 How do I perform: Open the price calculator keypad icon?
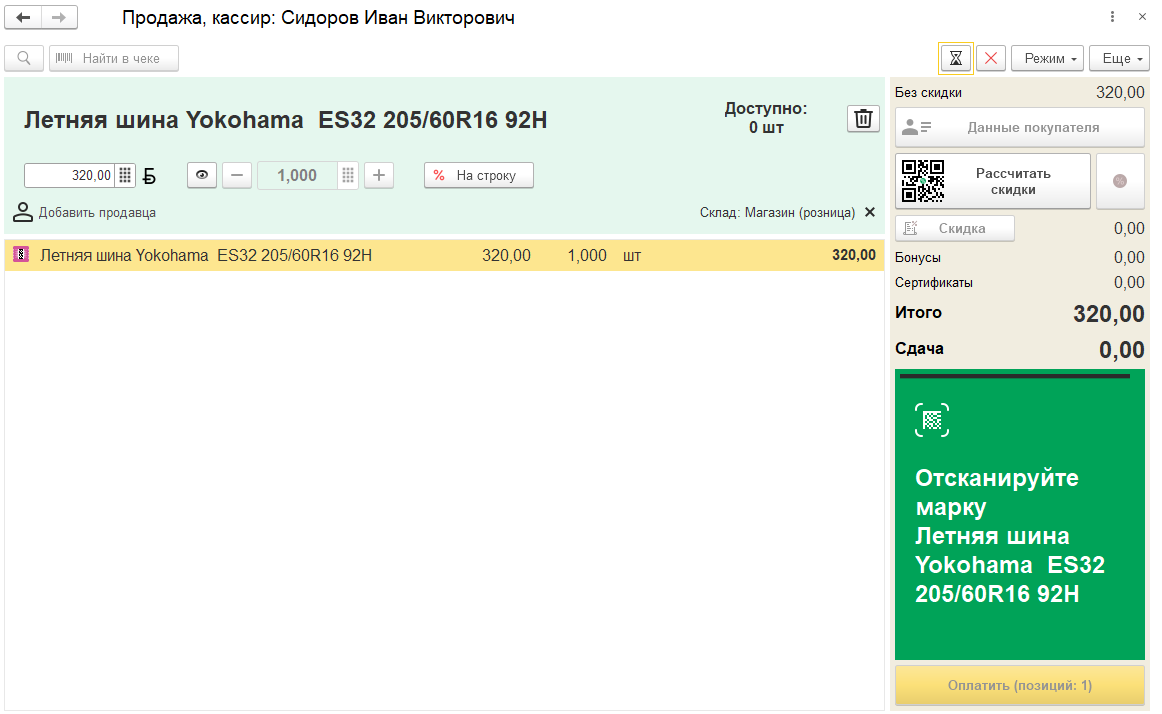click(125, 176)
